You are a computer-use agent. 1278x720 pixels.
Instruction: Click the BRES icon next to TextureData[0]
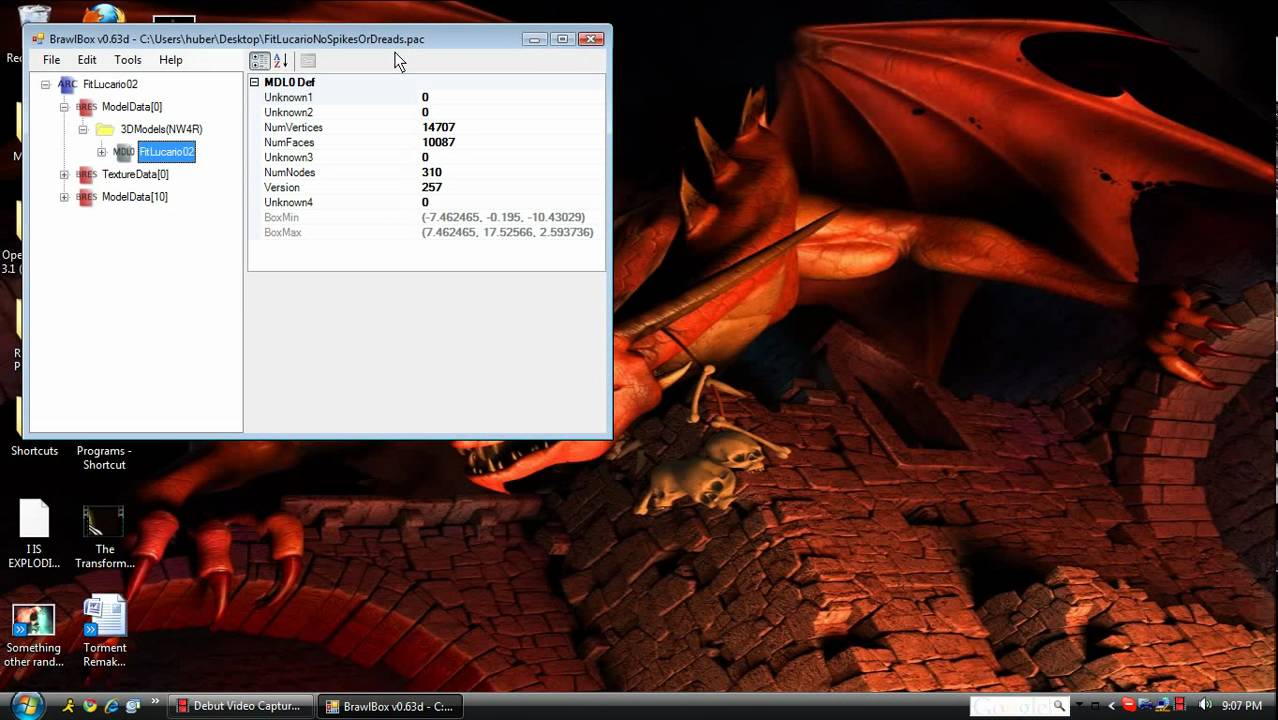86,174
